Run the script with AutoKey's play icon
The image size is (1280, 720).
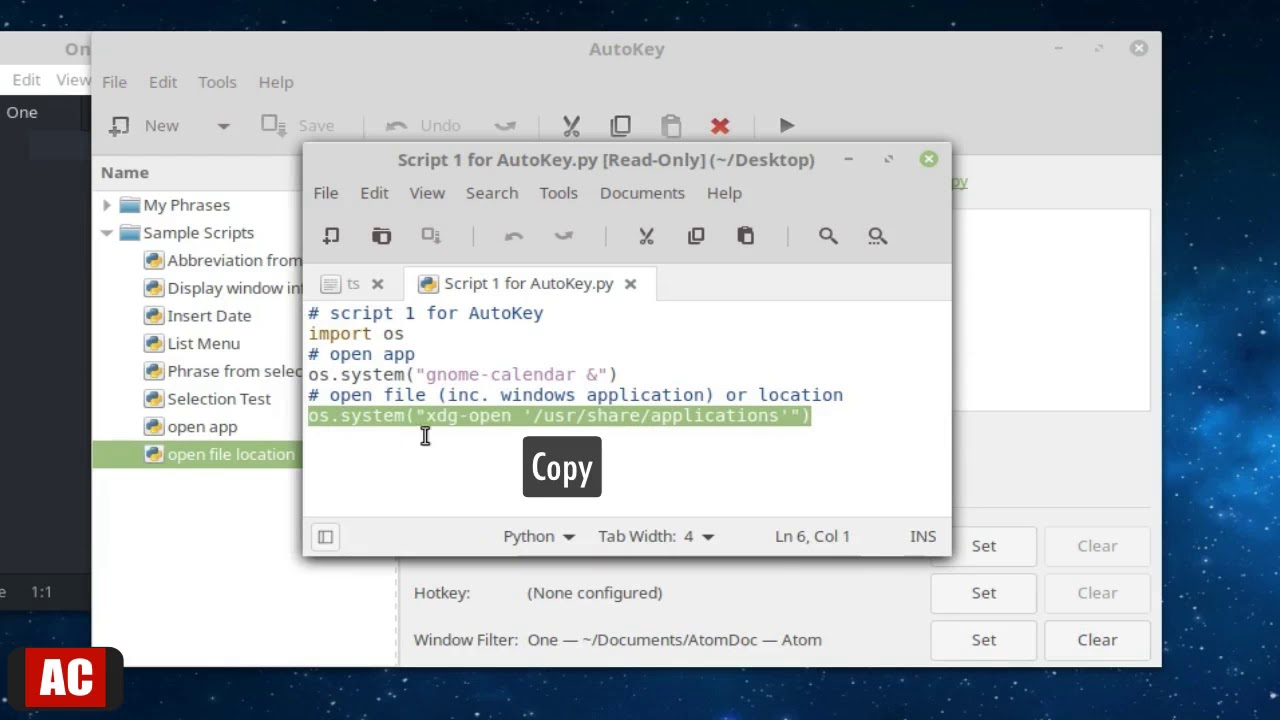(787, 126)
